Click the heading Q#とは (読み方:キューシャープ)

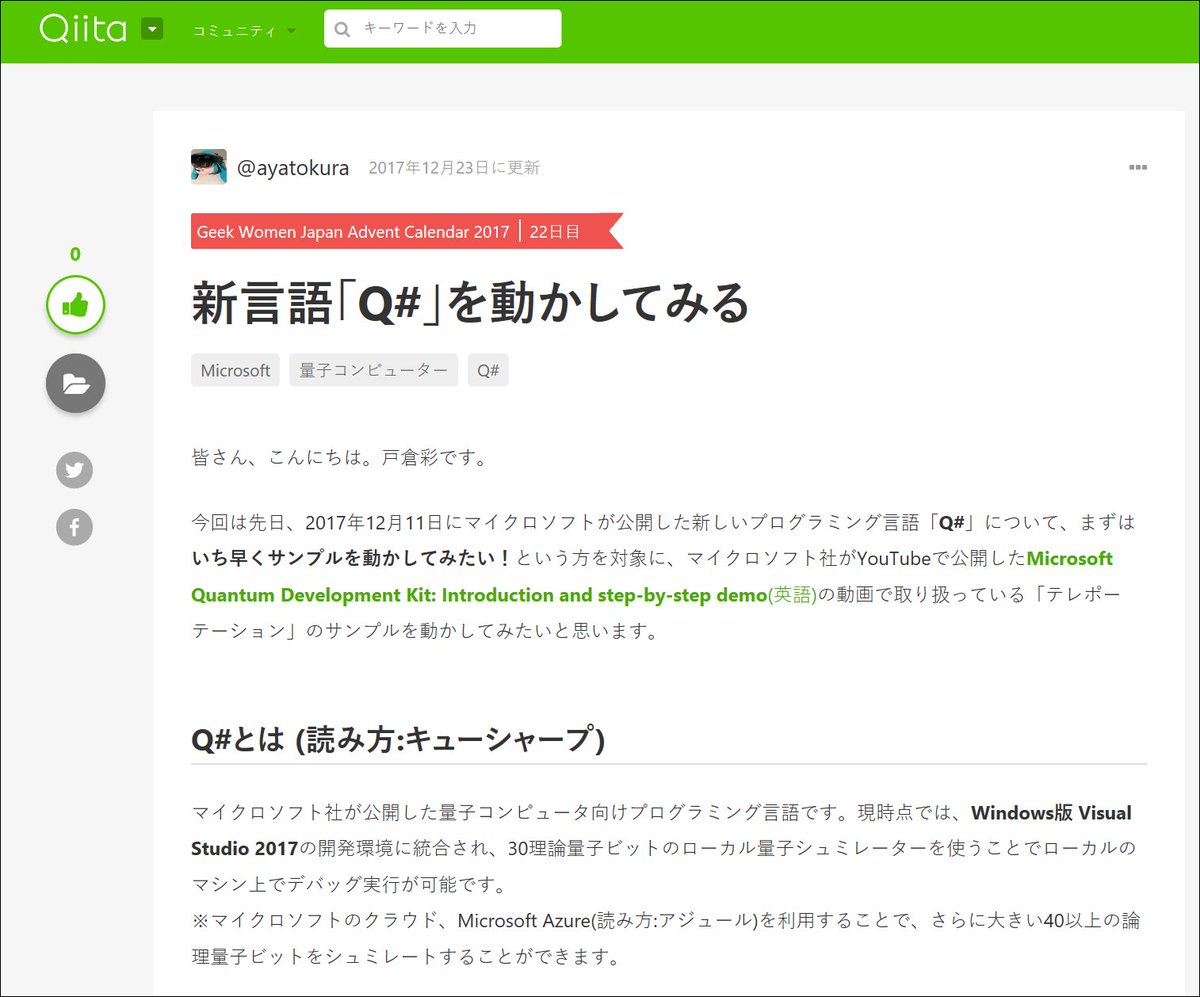click(398, 740)
